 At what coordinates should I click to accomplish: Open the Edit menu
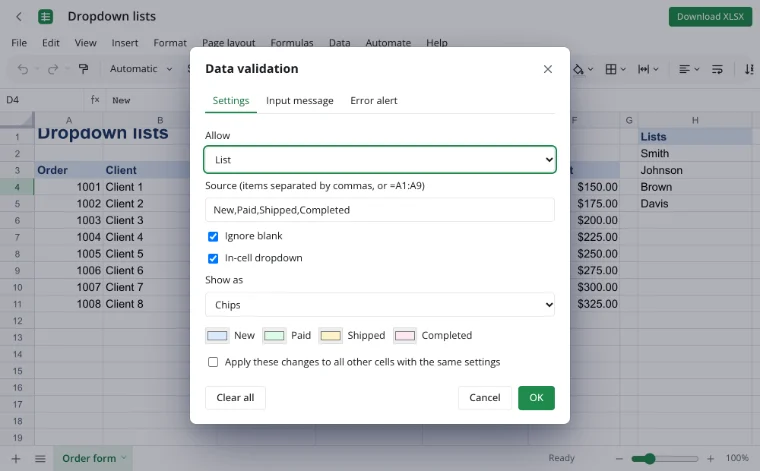[50, 43]
